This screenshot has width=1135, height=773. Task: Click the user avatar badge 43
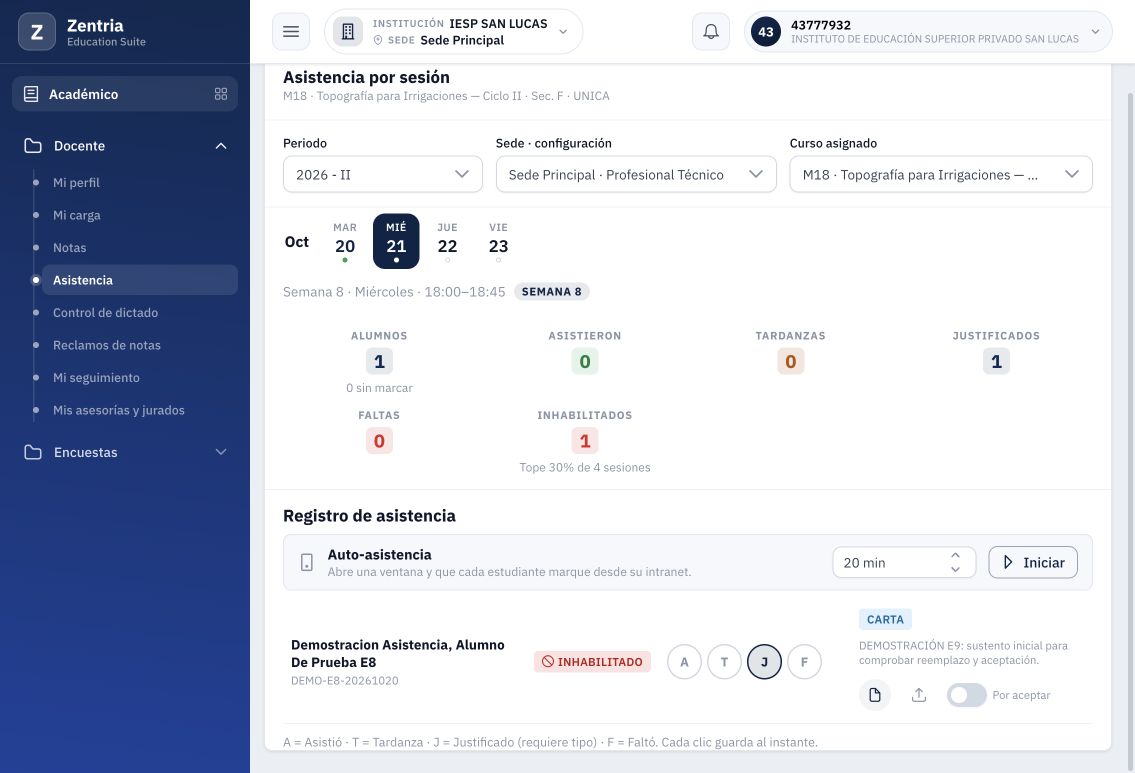pyautogui.click(x=766, y=32)
